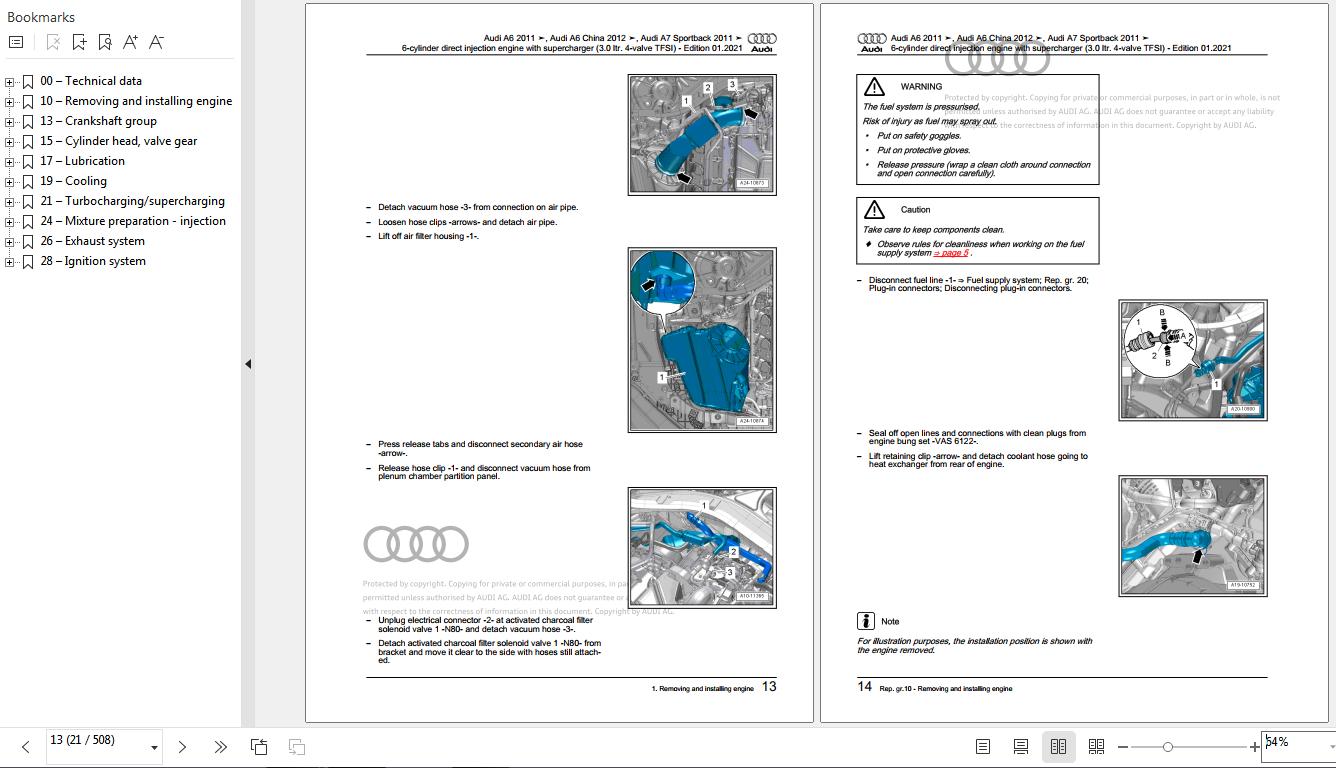Image resolution: width=1336 pixels, height=768 pixels.
Task: Open bookmark 17 – Lubrication
Action: coord(82,161)
